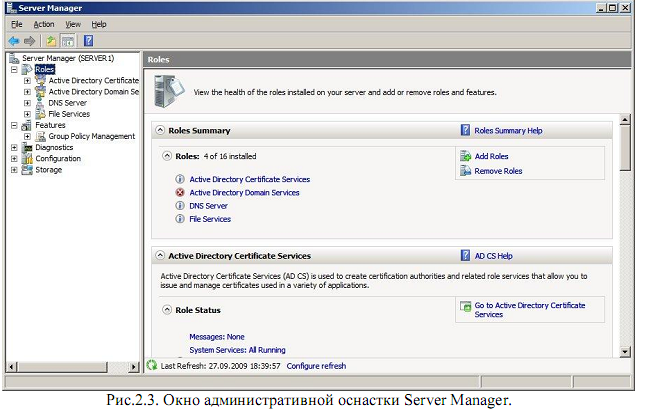Expand the Storage tree node

[14, 170]
